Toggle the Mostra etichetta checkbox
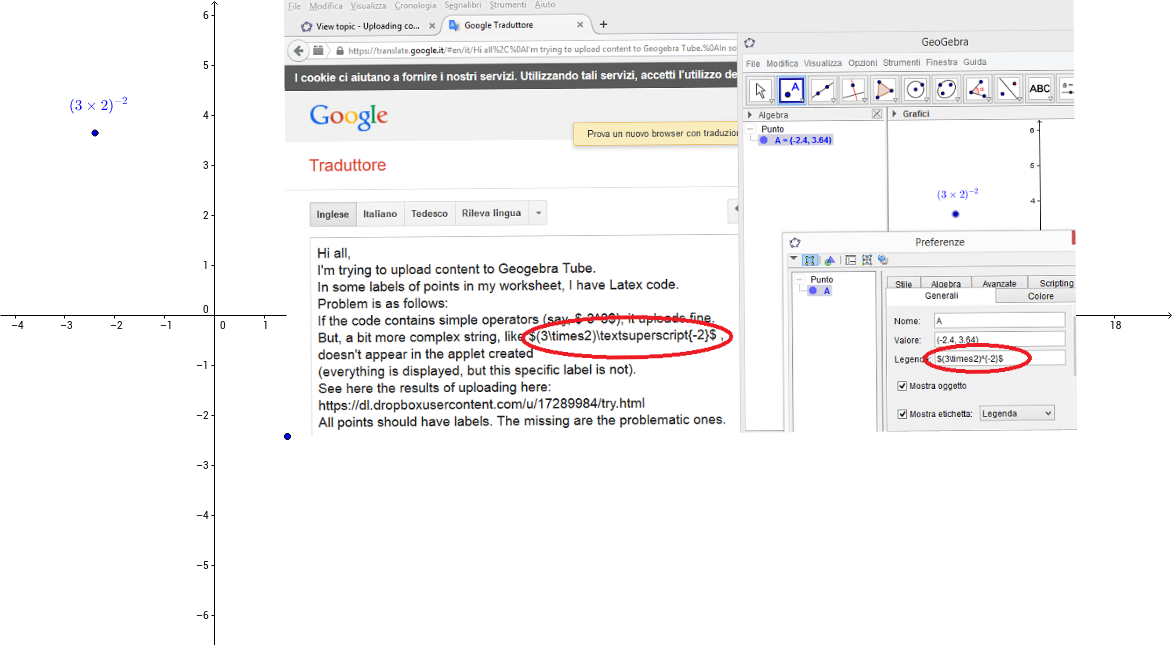Image resolution: width=1172 pixels, height=645 pixels. coord(902,414)
